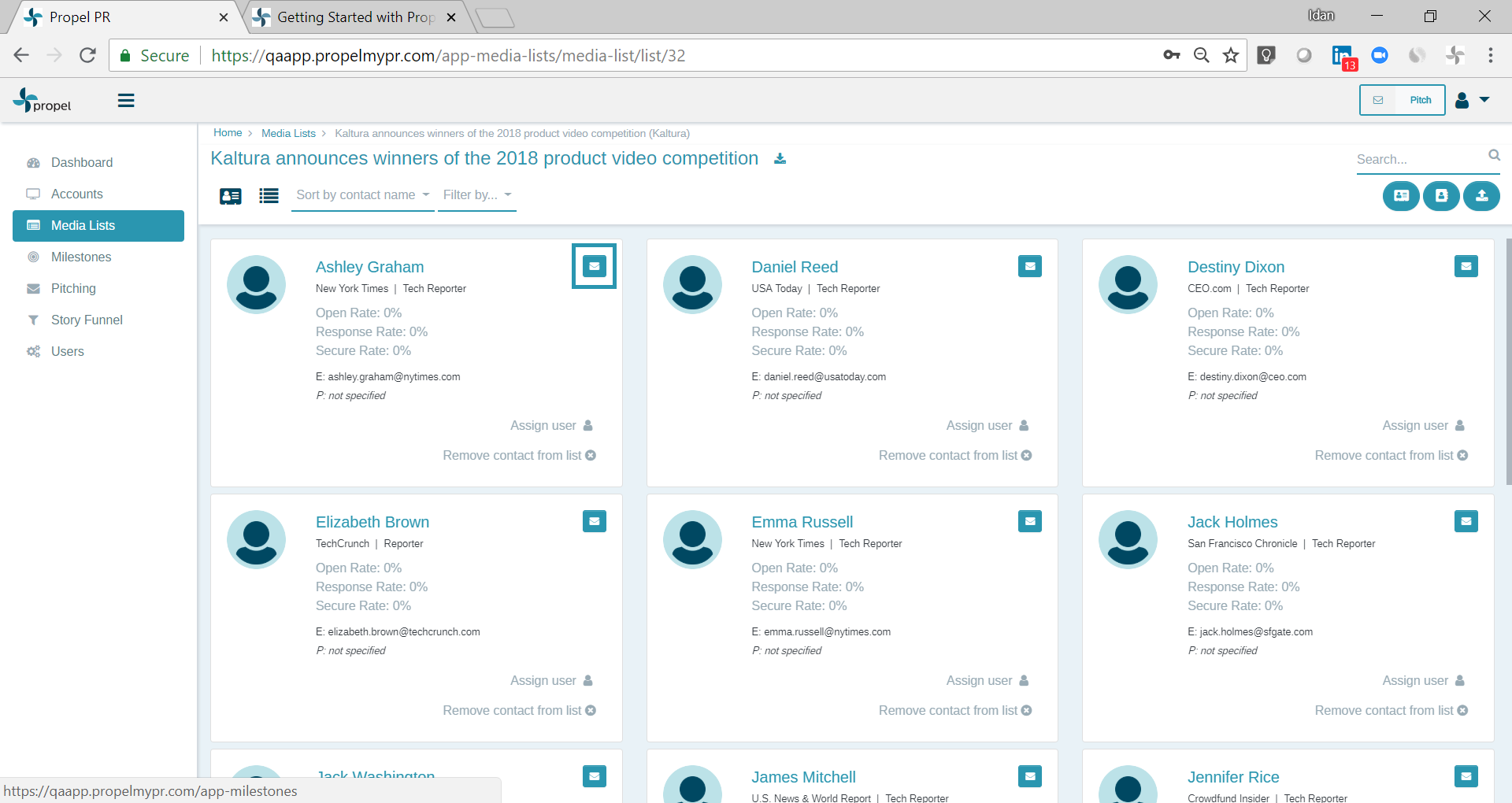The height and width of the screenshot is (803, 1512).
Task: Open a new browser tab
Action: pos(495,17)
